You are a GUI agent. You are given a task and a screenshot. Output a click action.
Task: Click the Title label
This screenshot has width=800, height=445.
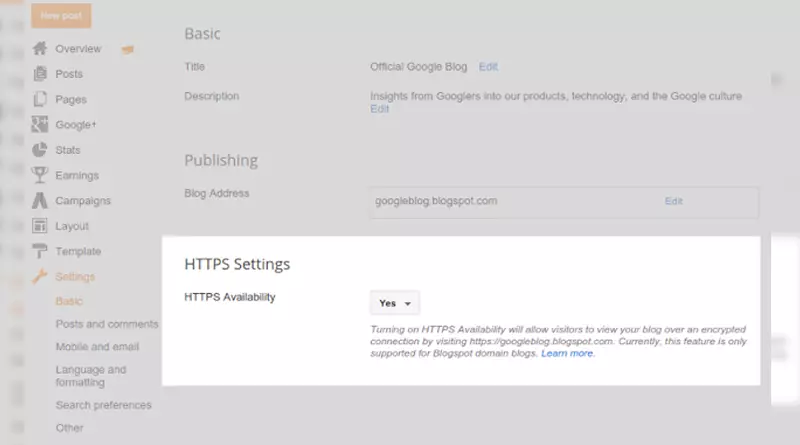(194, 67)
